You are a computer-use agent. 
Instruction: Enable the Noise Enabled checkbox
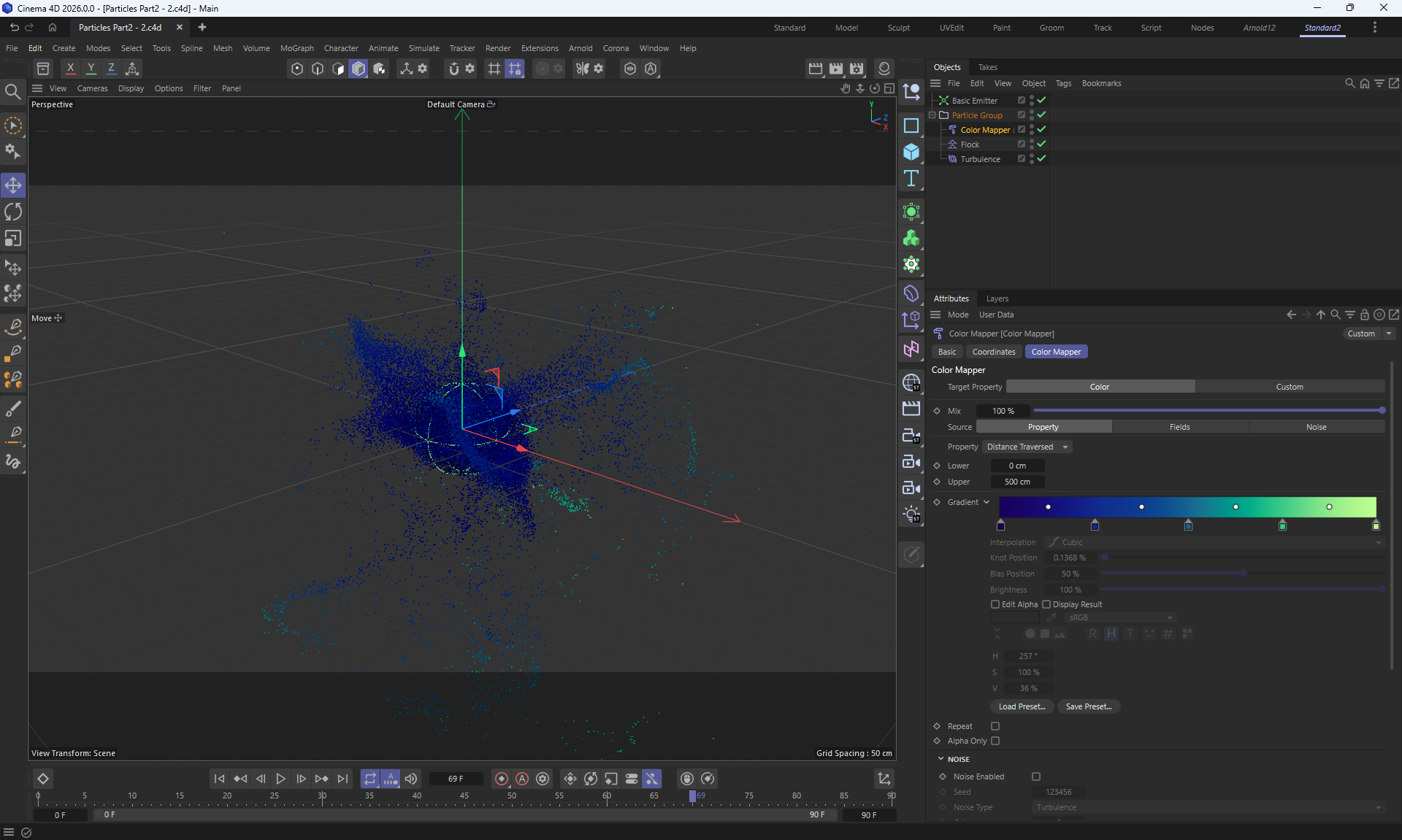coord(1035,777)
